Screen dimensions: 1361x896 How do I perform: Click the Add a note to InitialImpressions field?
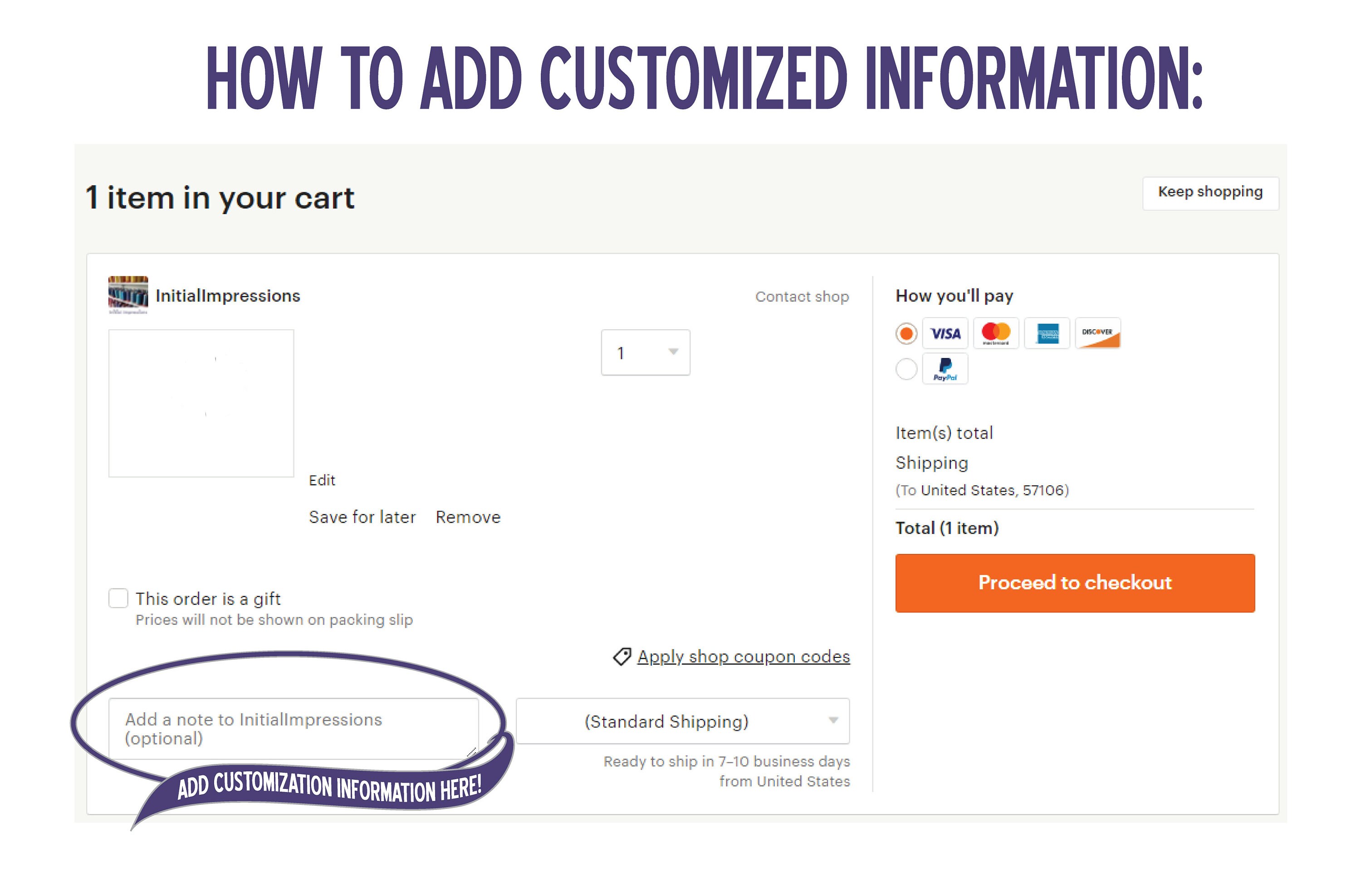tap(294, 729)
